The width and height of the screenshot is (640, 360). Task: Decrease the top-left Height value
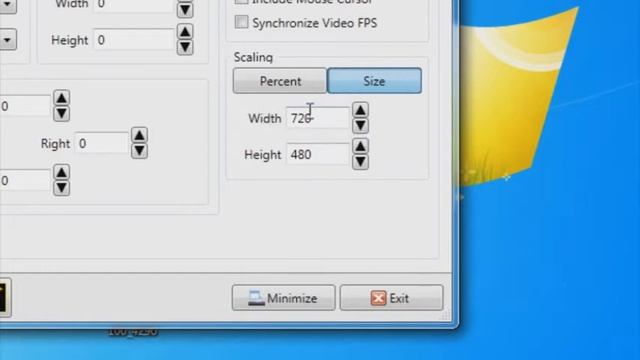tap(185, 48)
